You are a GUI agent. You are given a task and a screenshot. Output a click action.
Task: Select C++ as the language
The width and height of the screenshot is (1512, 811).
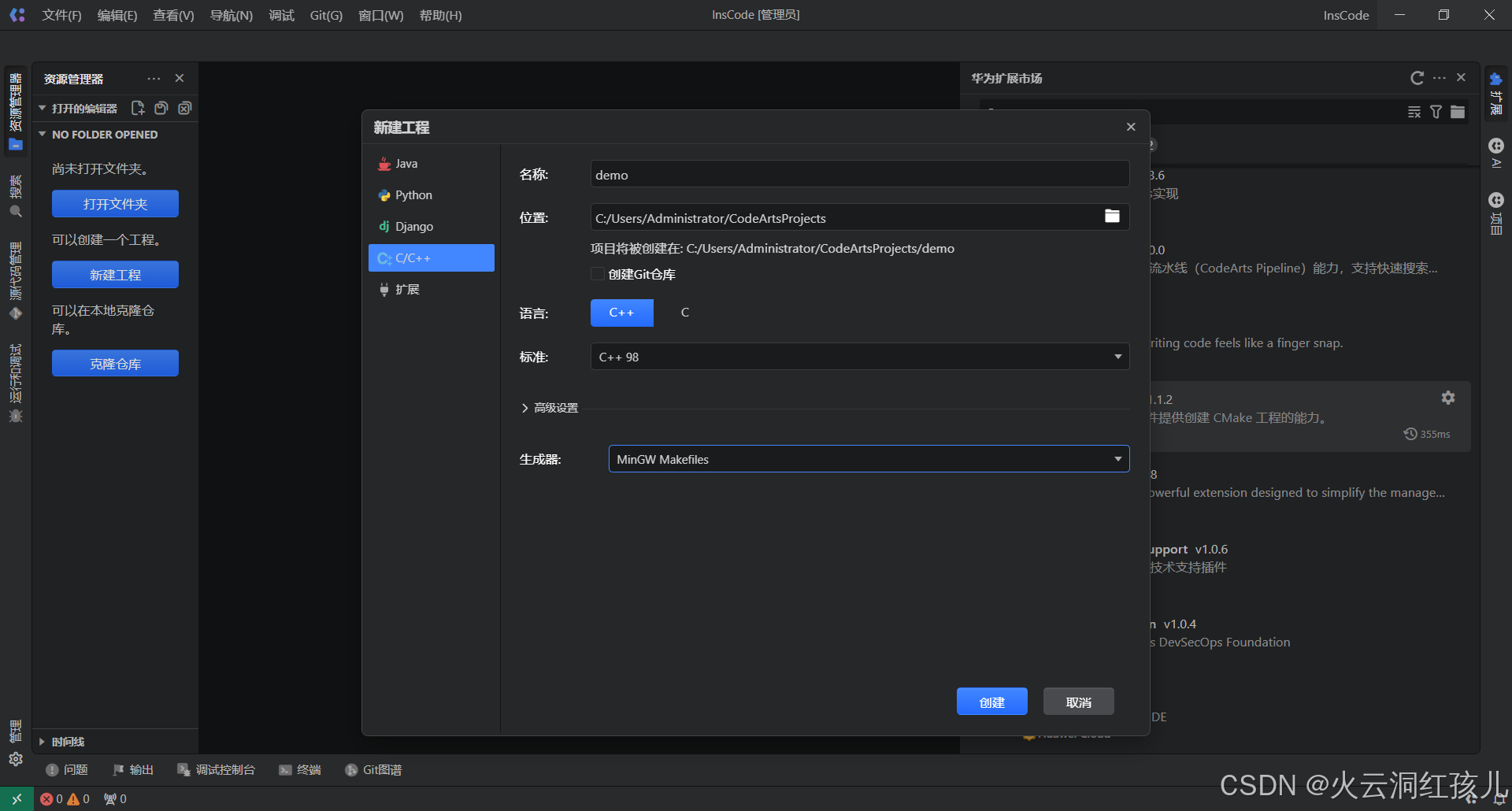[x=622, y=313]
